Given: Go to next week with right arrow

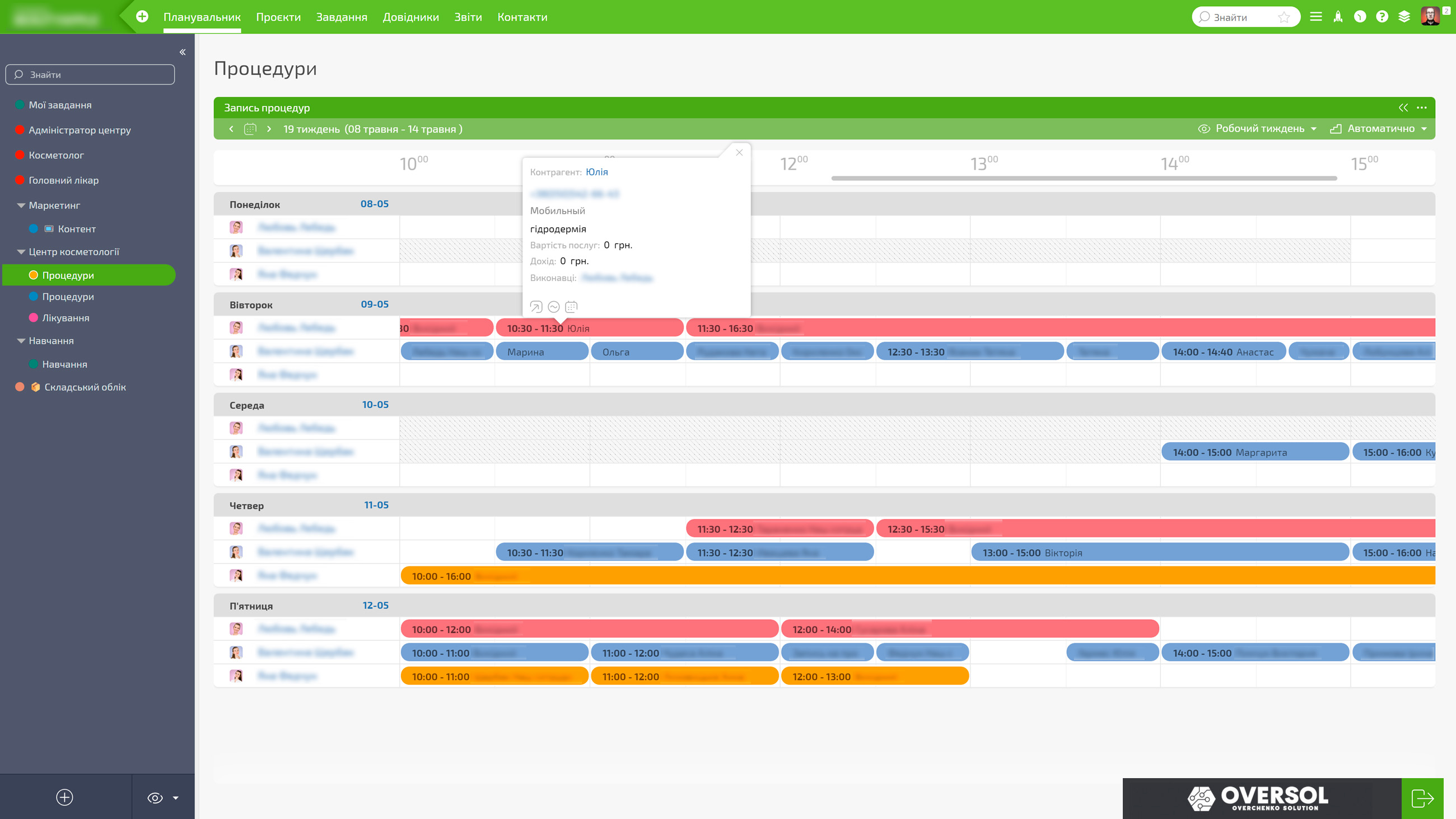Looking at the screenshot, I should [x=269, y=129].
